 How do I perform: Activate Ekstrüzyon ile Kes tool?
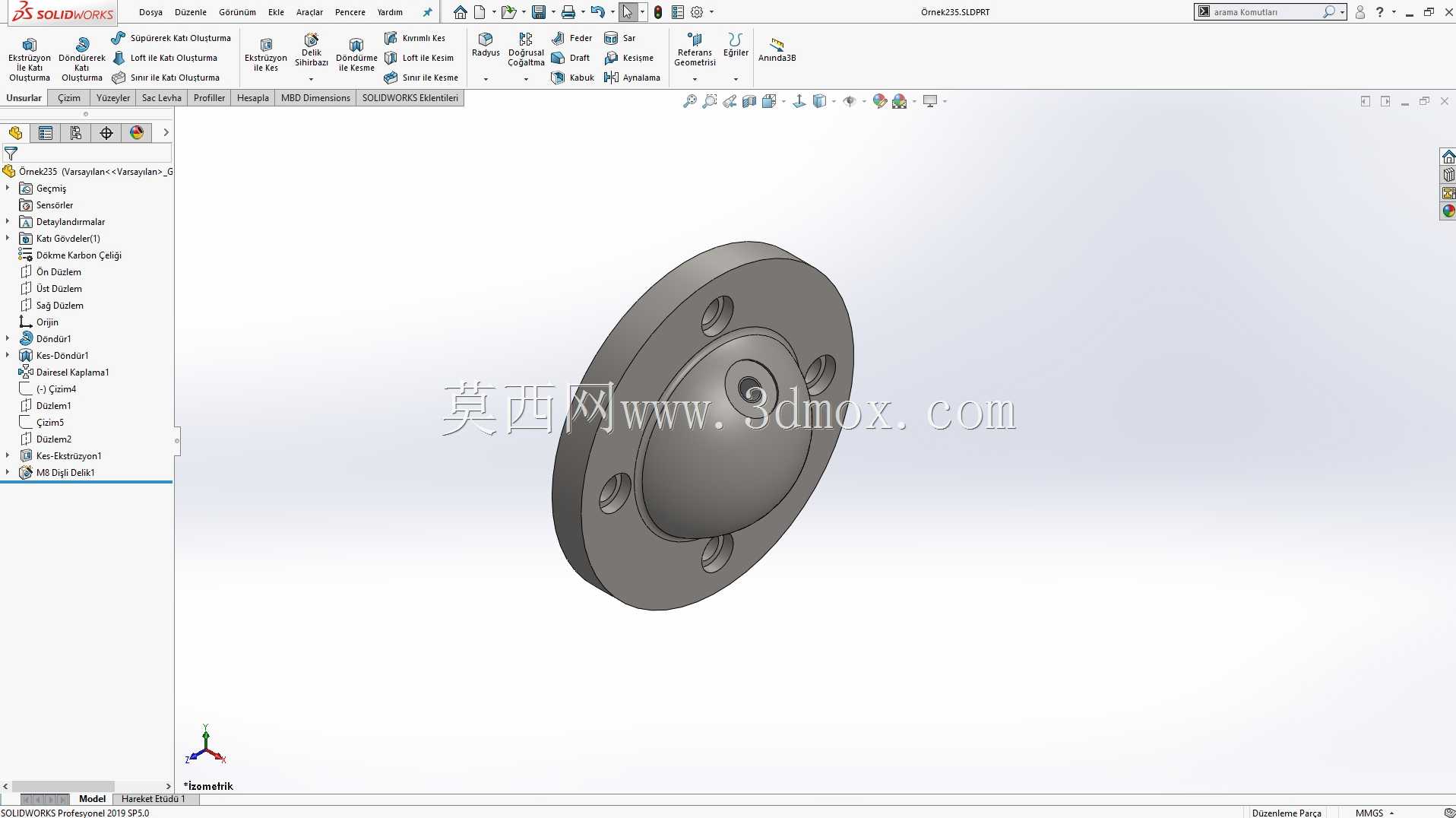[266, 55]
